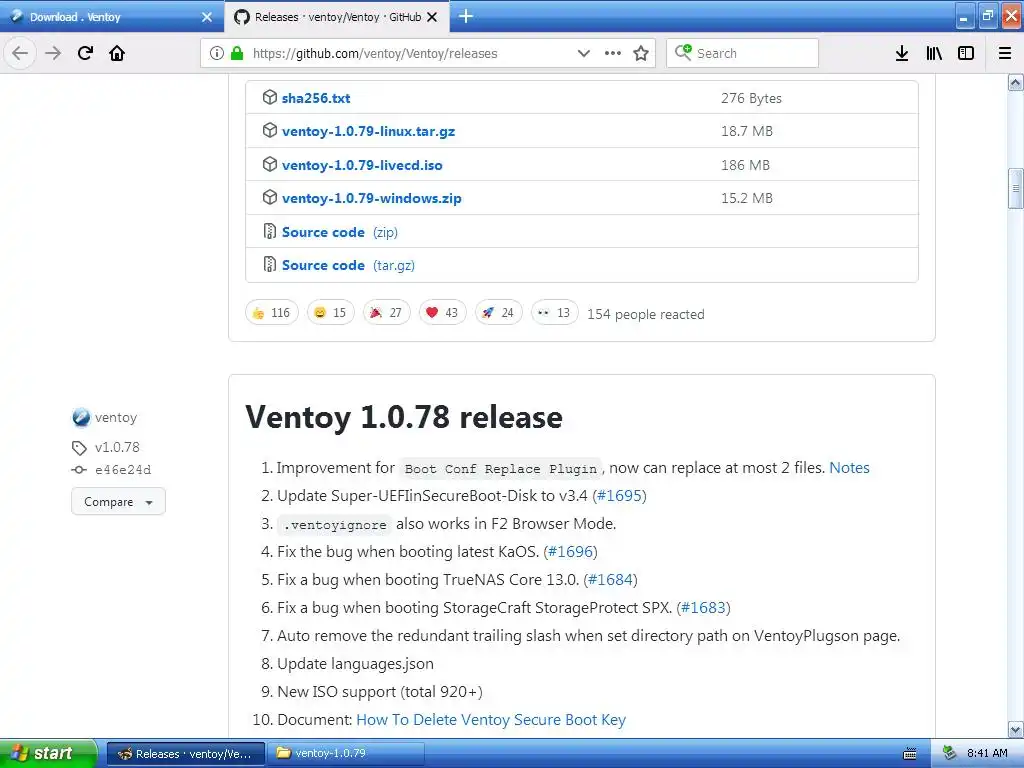
Task: Open ventoy author profile link
Action: pos(116,417)
